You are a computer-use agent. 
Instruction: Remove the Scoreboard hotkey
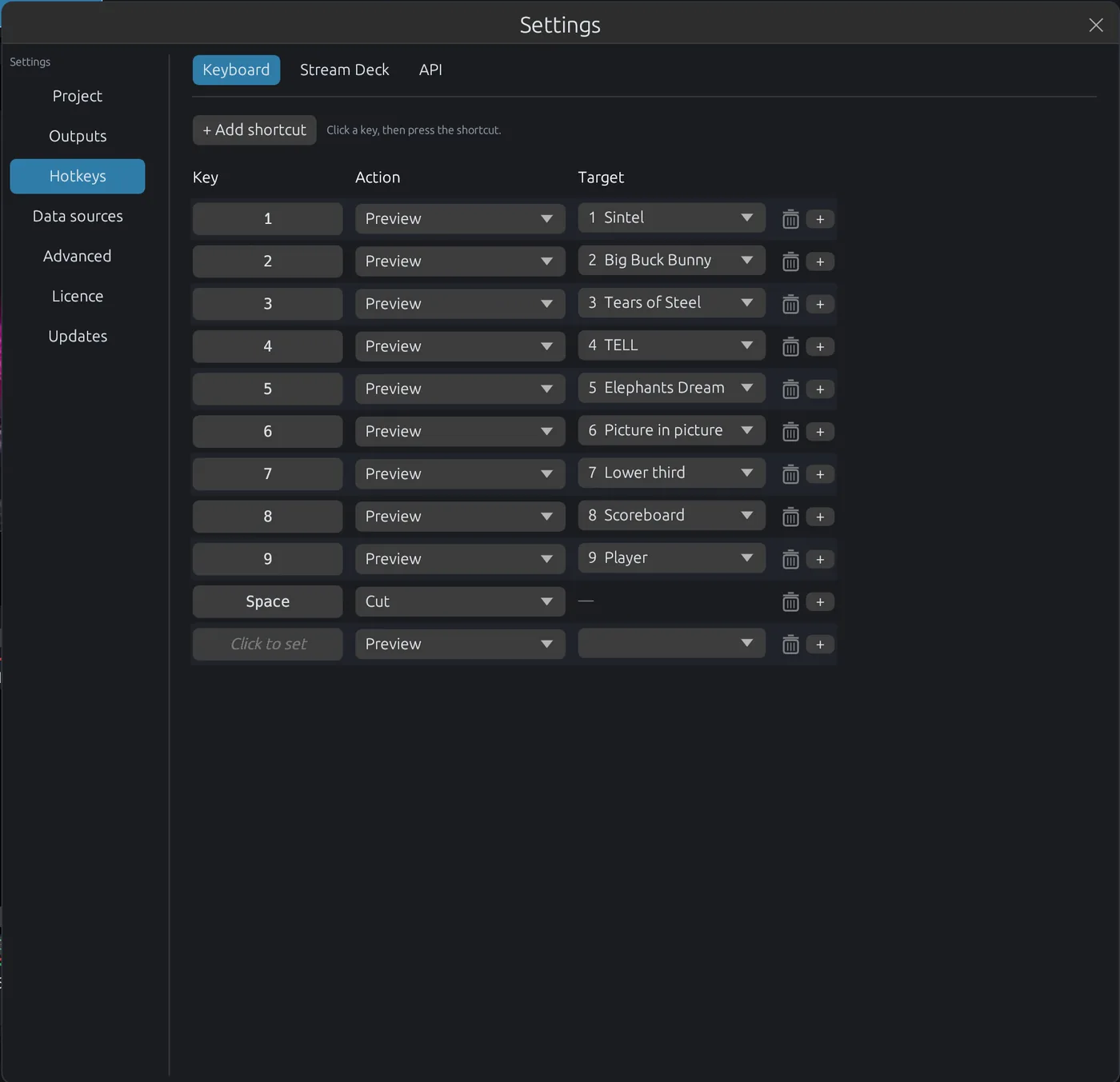point(790,517)
